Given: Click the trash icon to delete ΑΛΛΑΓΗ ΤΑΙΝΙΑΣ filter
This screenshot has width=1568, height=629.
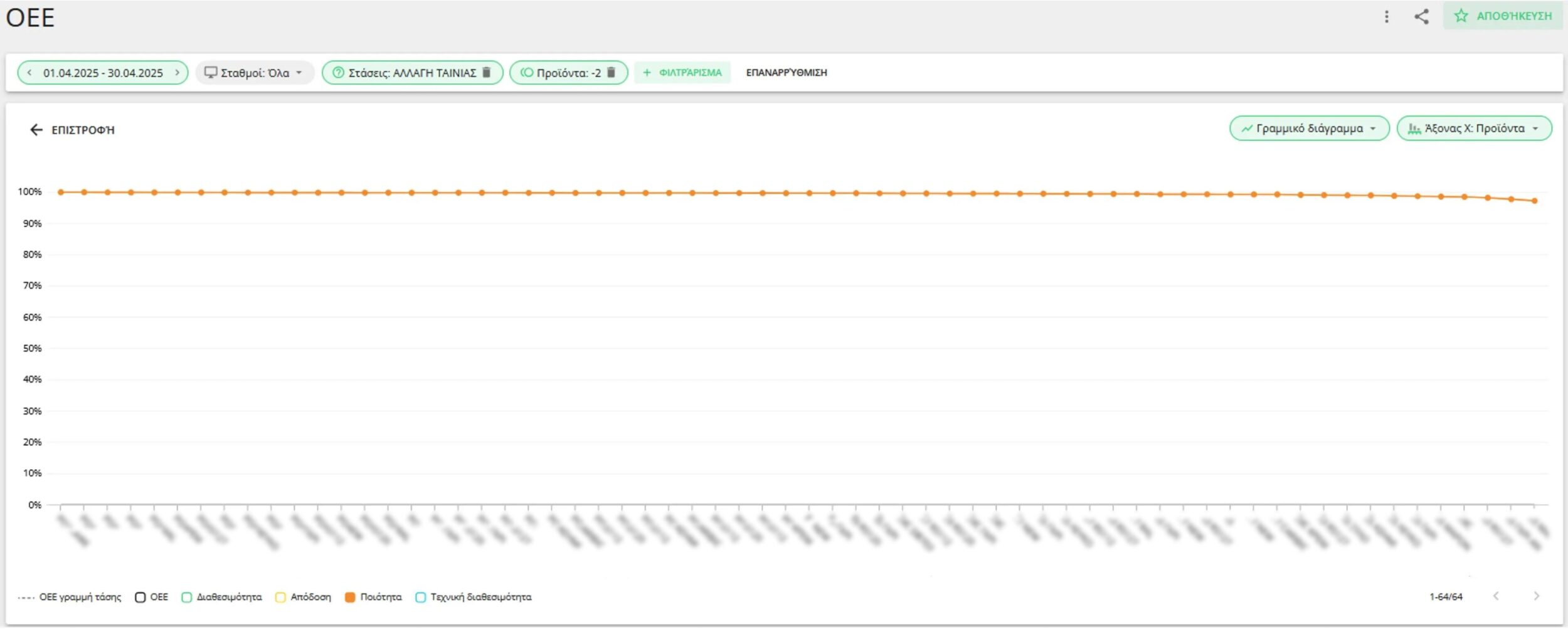Looking at the screenshot, I should pyautogui.click(x=487, y=72).
